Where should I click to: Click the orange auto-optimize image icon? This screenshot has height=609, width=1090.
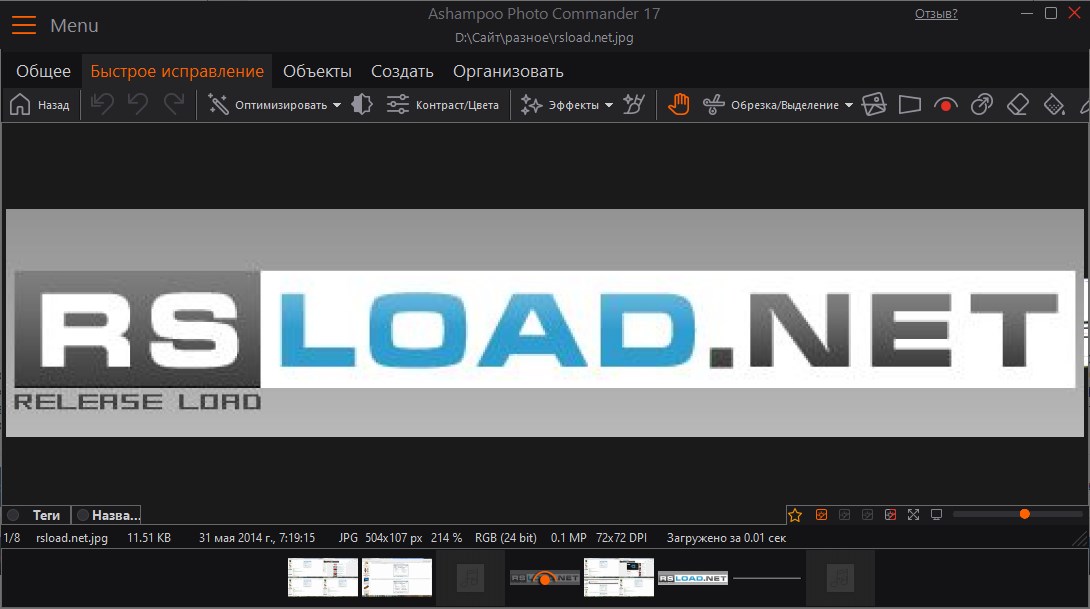click(821, 515)
